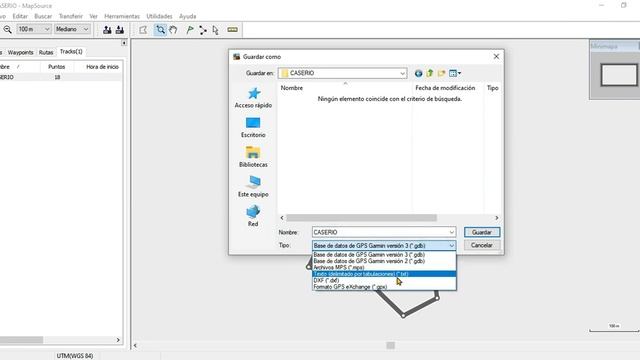Open Escritorio location
The width and height of the screenshot is (640, 360).
click(x=253, y=128)
